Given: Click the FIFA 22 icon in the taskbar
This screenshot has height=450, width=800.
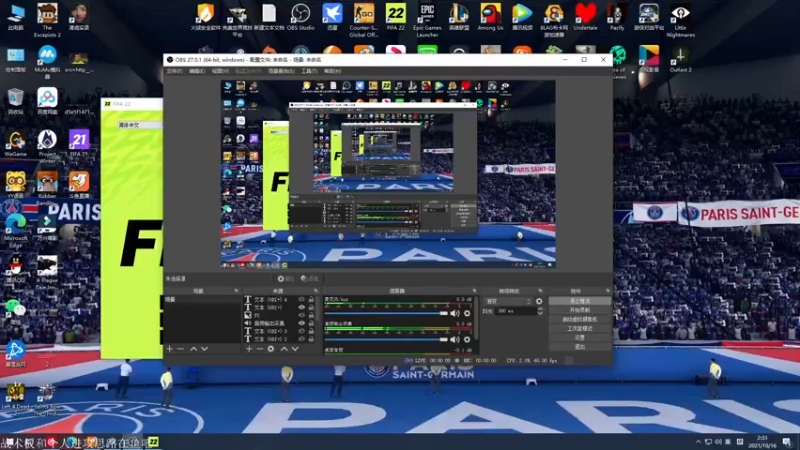Looking at the screenshot, I should pos(154,442).
